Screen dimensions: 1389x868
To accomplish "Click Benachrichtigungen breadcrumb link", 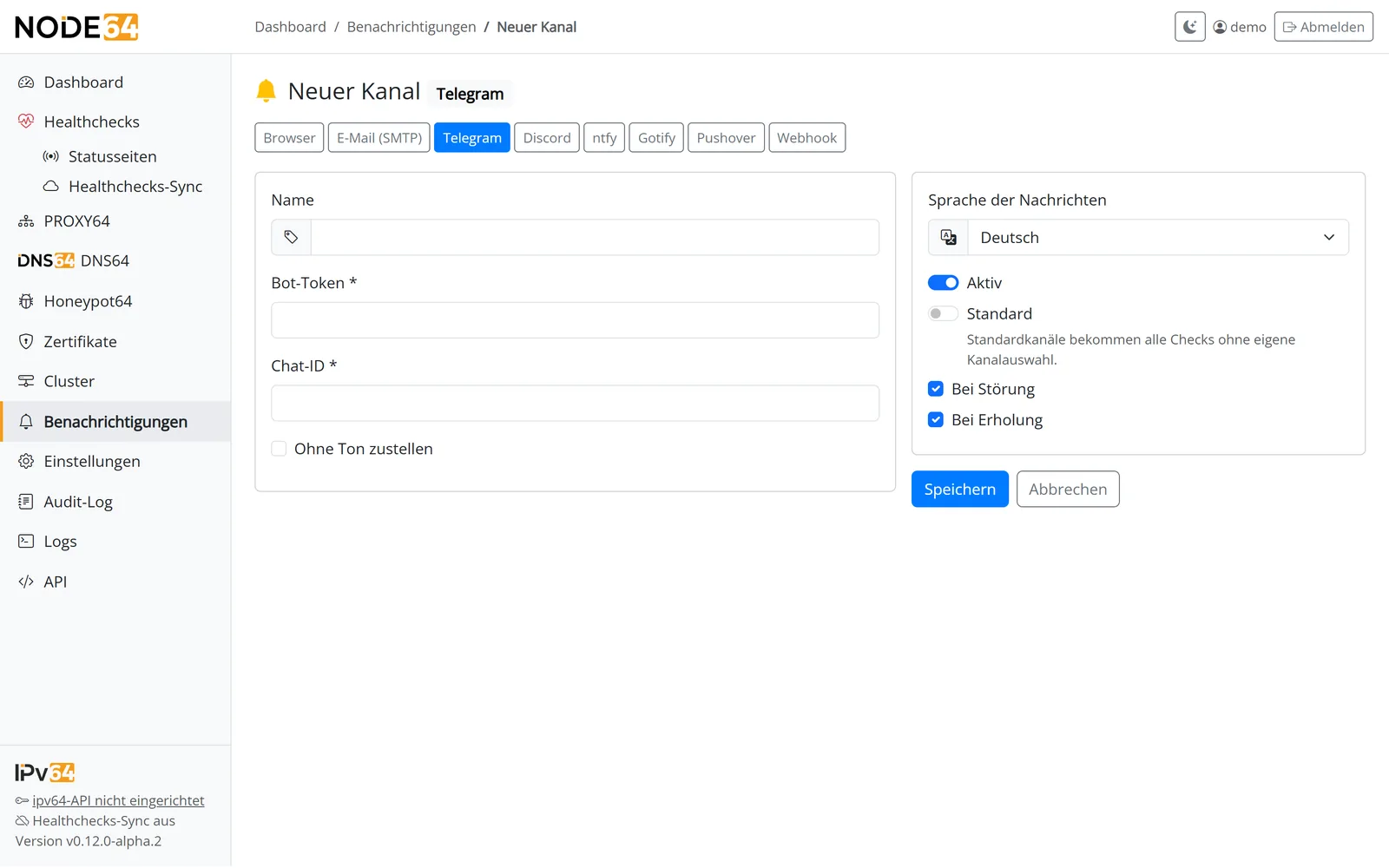I will tap(411, 27).
